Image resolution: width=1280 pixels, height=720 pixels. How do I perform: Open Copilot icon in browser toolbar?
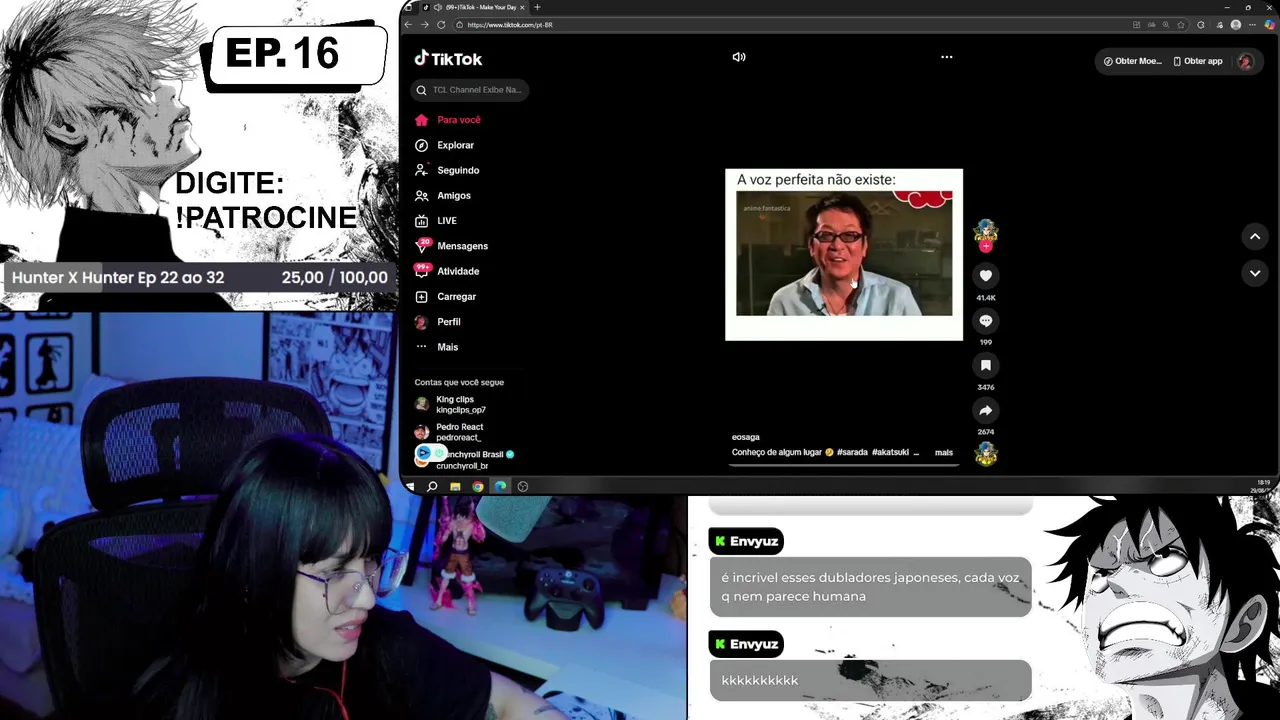click(1270, 25)
